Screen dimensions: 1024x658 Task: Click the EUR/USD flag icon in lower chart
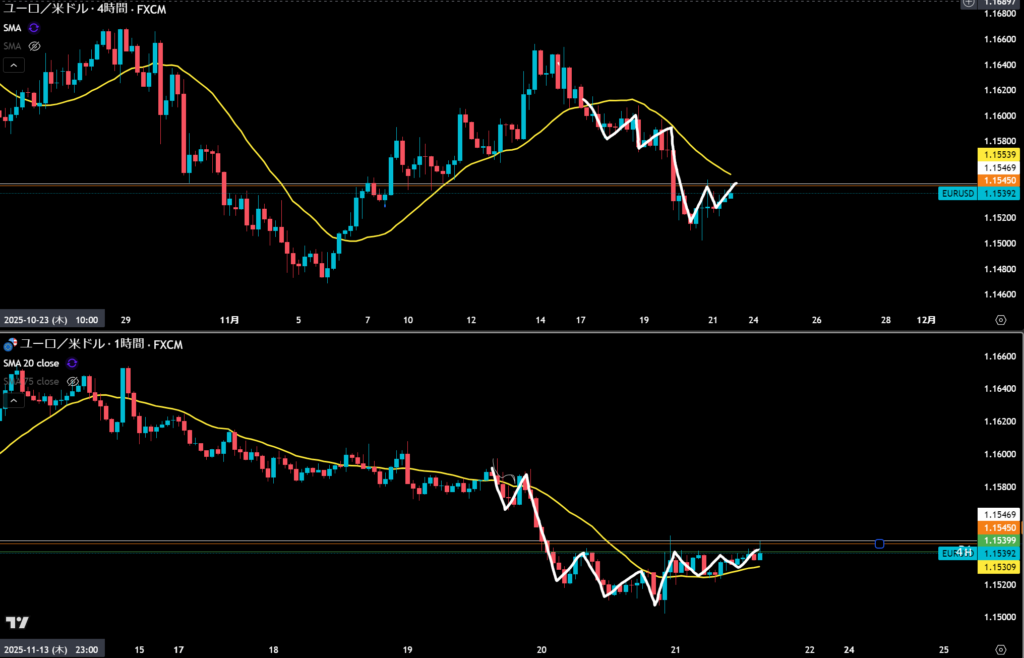click(x=10, y=345)
